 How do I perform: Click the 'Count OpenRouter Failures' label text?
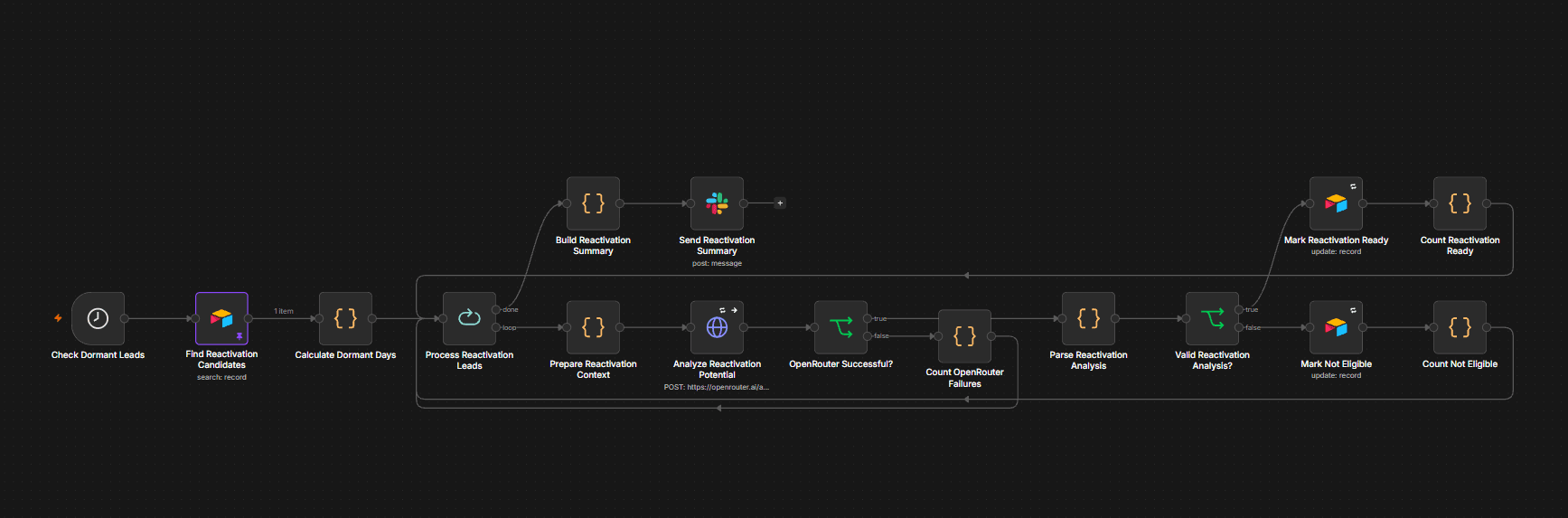(x=964, y=378)
